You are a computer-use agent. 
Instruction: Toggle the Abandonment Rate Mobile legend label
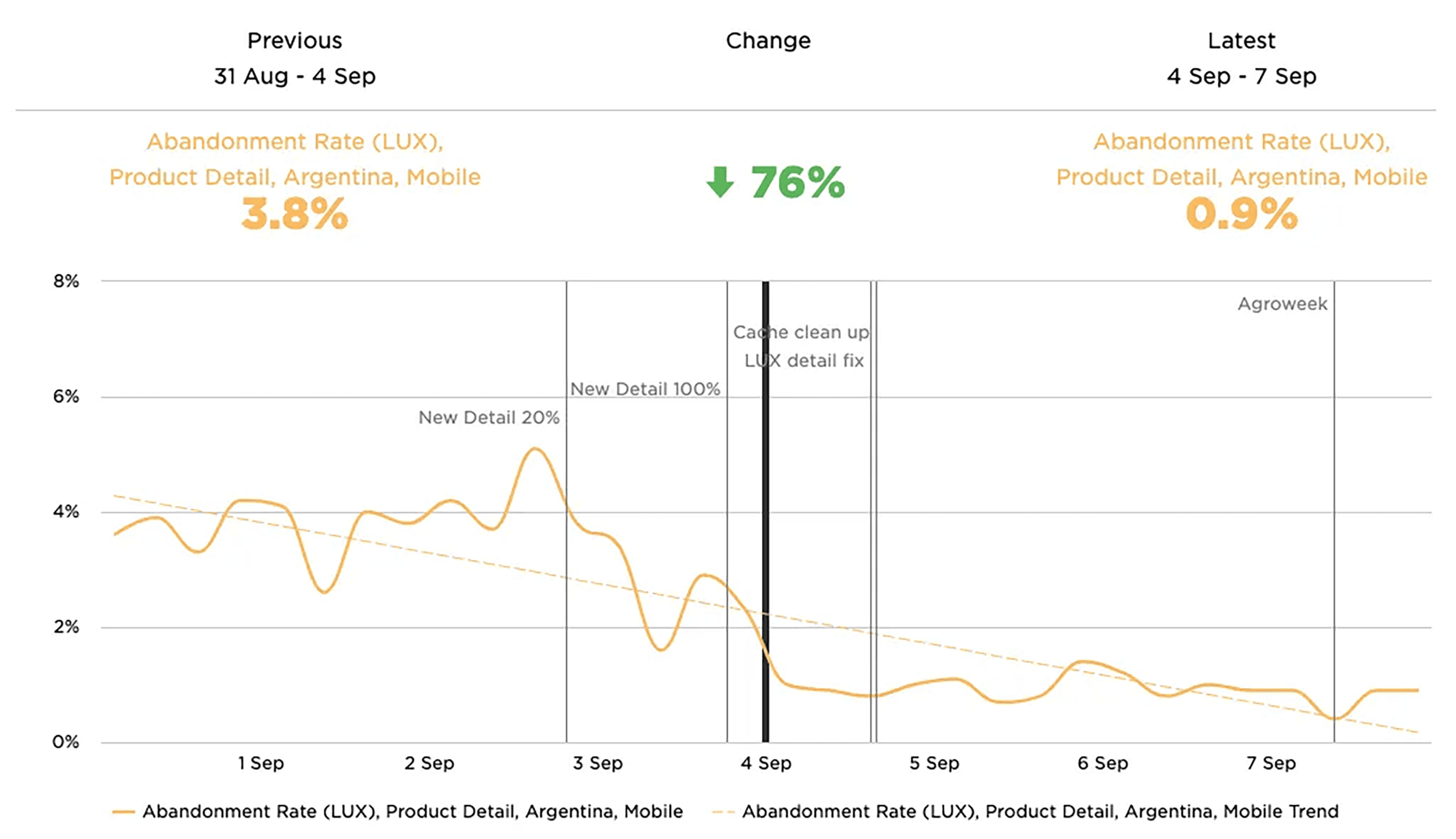coord(412,812)
